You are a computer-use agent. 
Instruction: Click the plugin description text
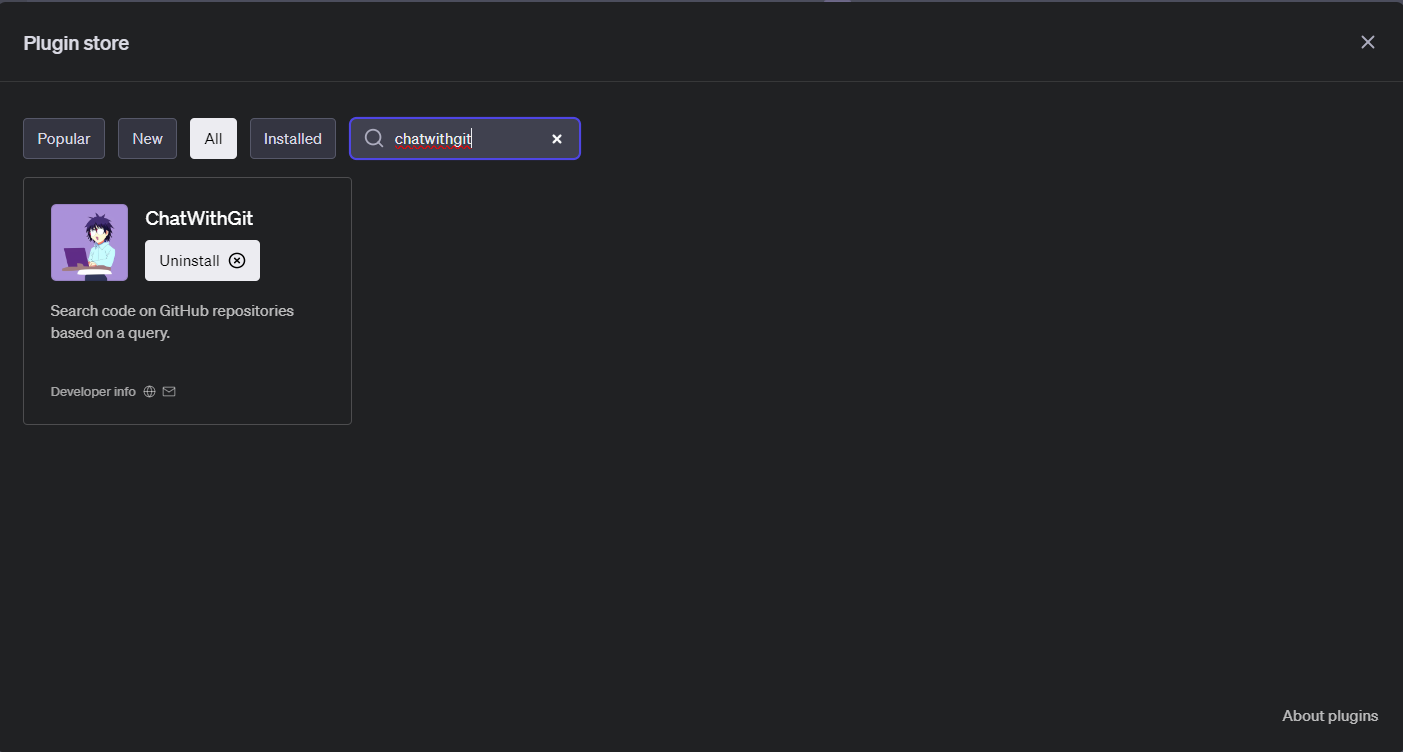(172, 321)
